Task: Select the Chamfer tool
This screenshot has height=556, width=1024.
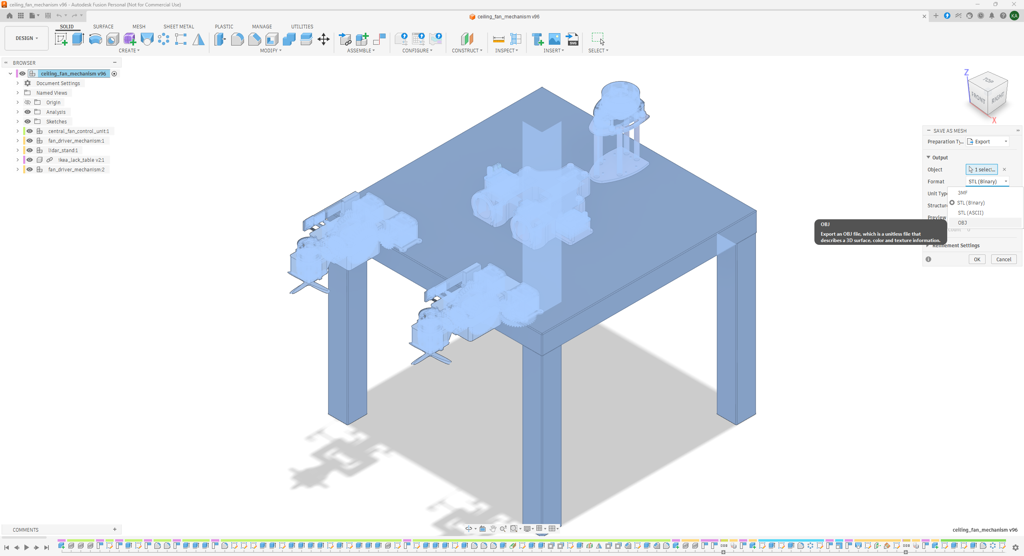Action: coord(255,39)
